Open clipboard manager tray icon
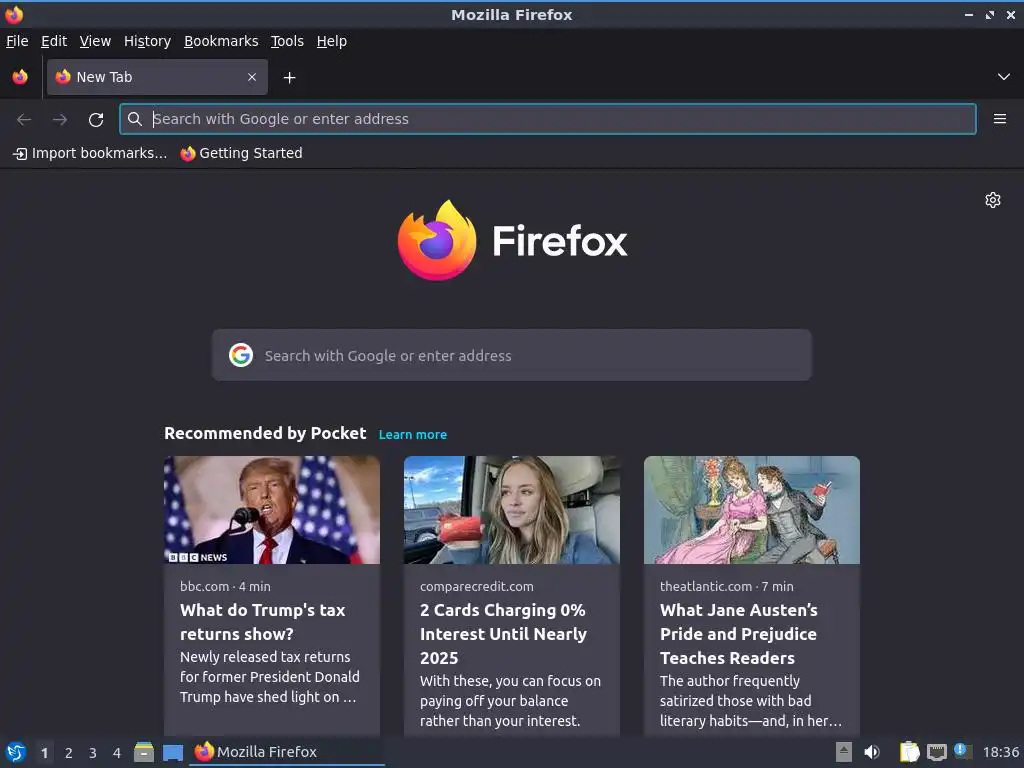Image resolution: width=1024 pixels, height=768 pixels. [909, 752]
